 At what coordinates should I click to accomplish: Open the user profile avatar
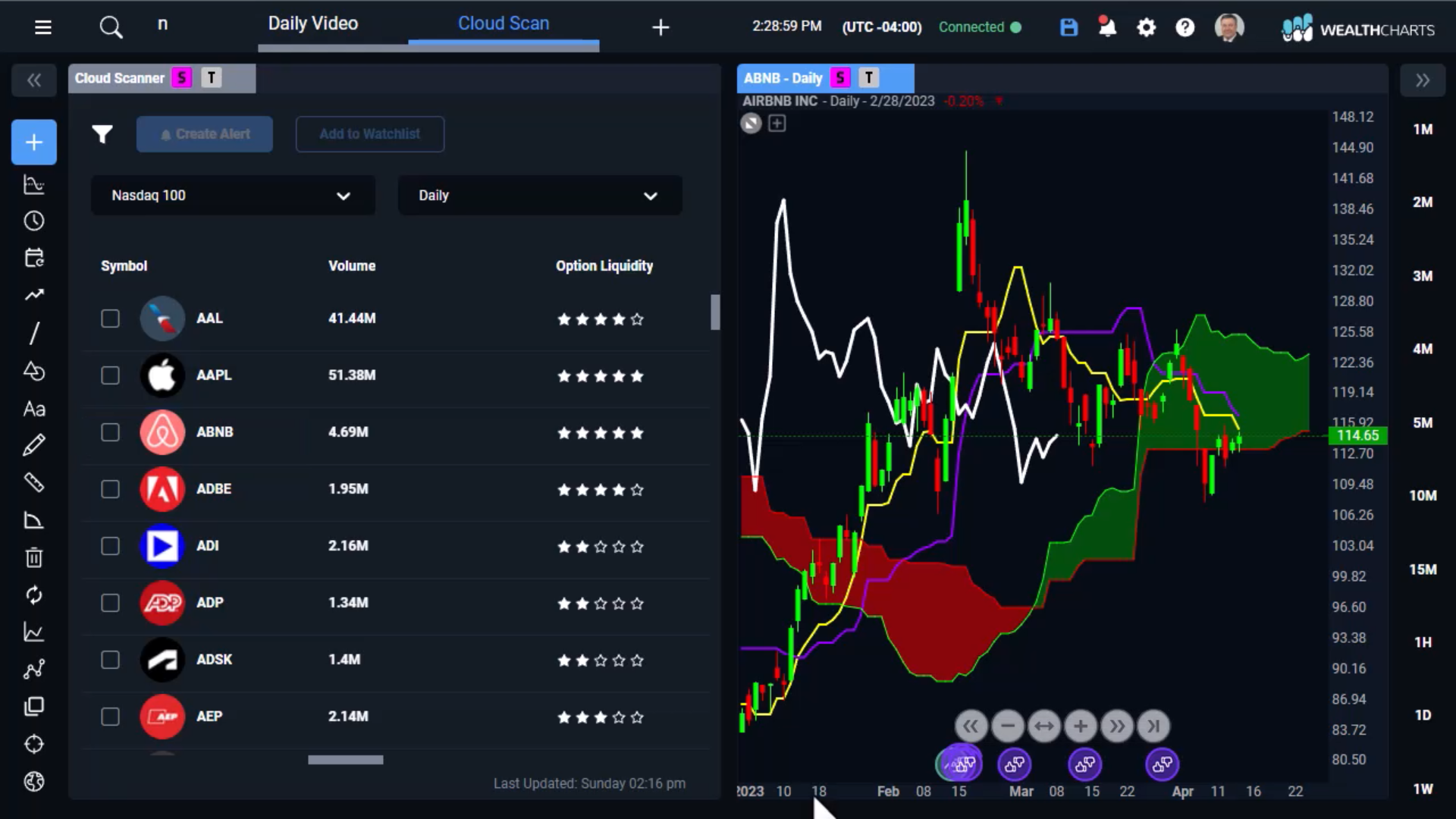click(1229, 28)
